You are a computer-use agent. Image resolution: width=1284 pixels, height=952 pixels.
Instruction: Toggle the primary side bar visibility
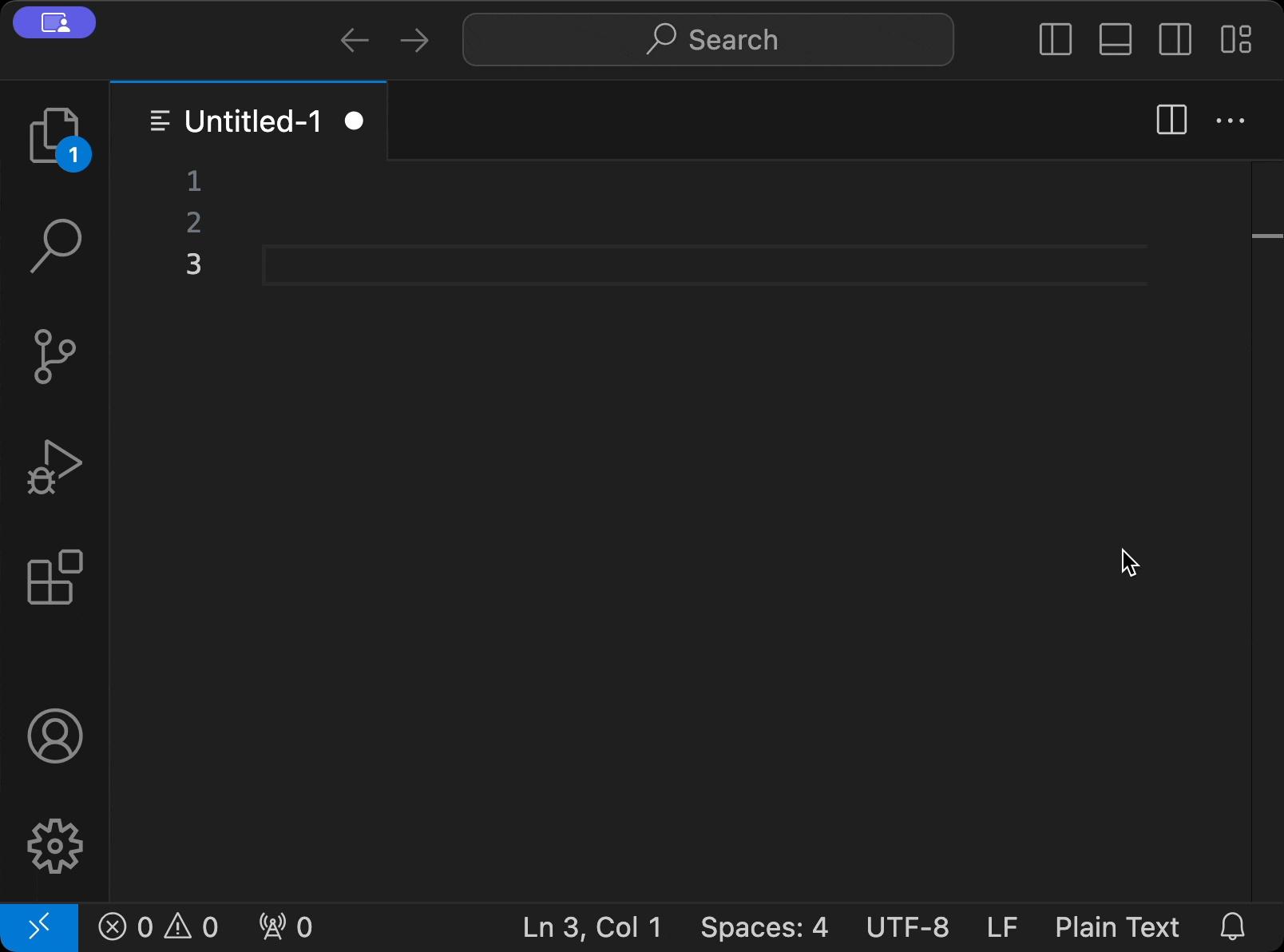[1055, 39]
